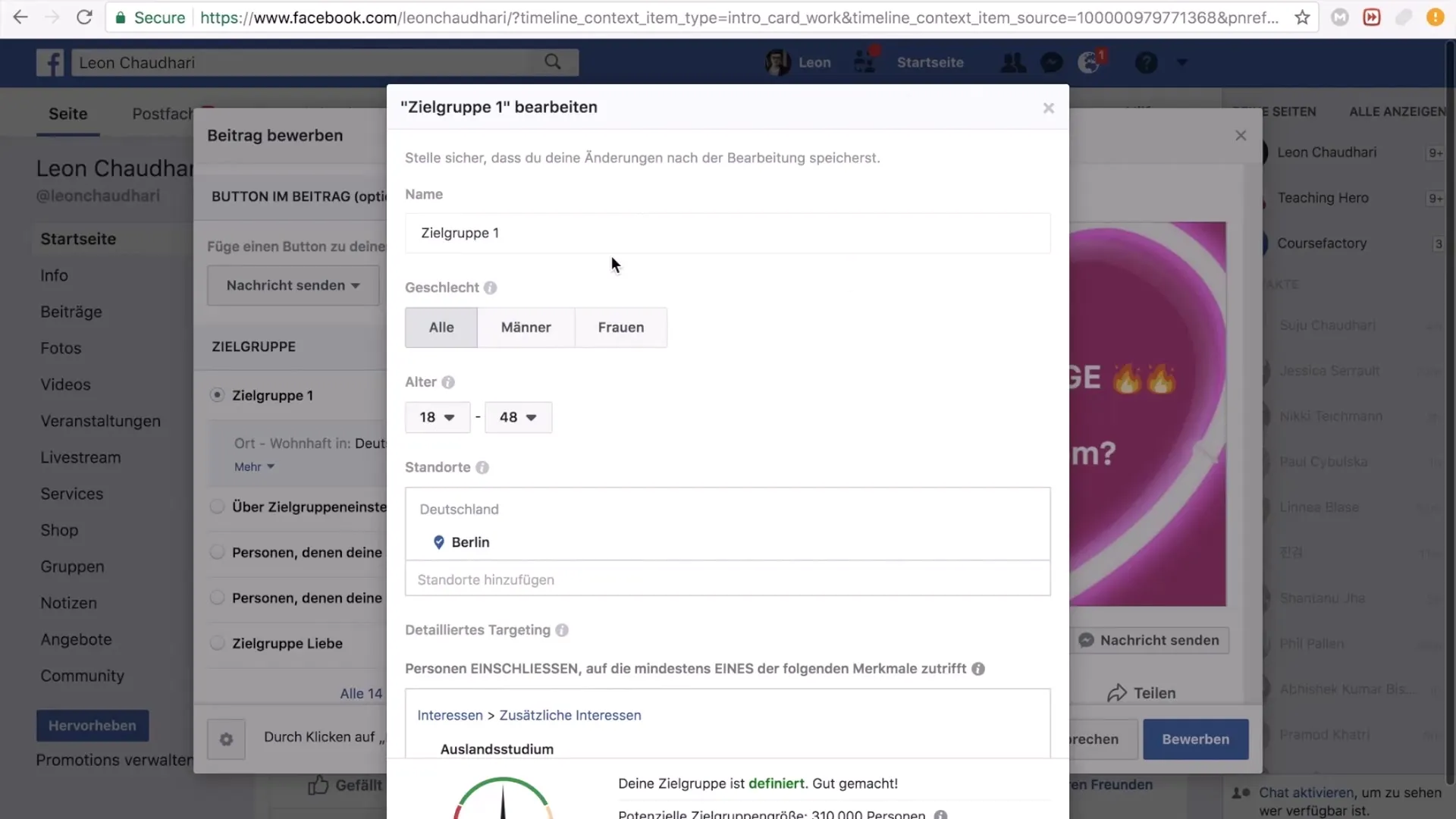This screenshot has height=819, width=1456.
Task: Click the Chat aktivieren link
Action: coord(1306,793)
